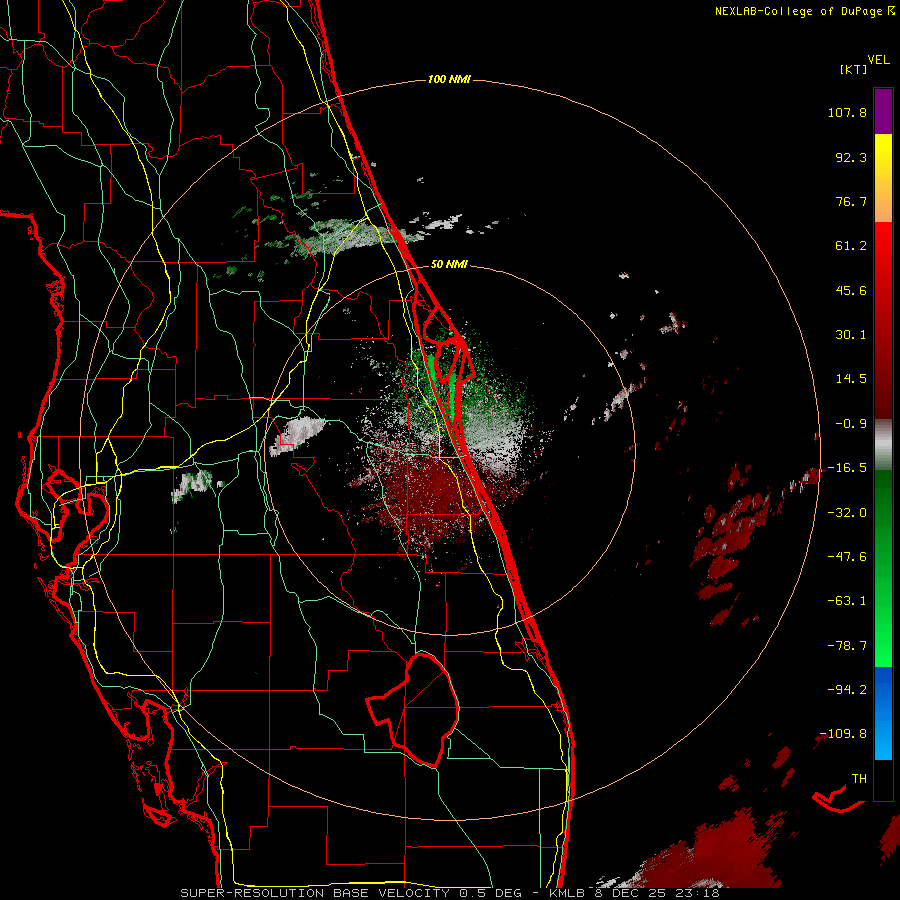Image resolution: width=900 pixels, height=900 pixels.
Task: Select the -94.2 scale label
Action: tap(847, 689)
